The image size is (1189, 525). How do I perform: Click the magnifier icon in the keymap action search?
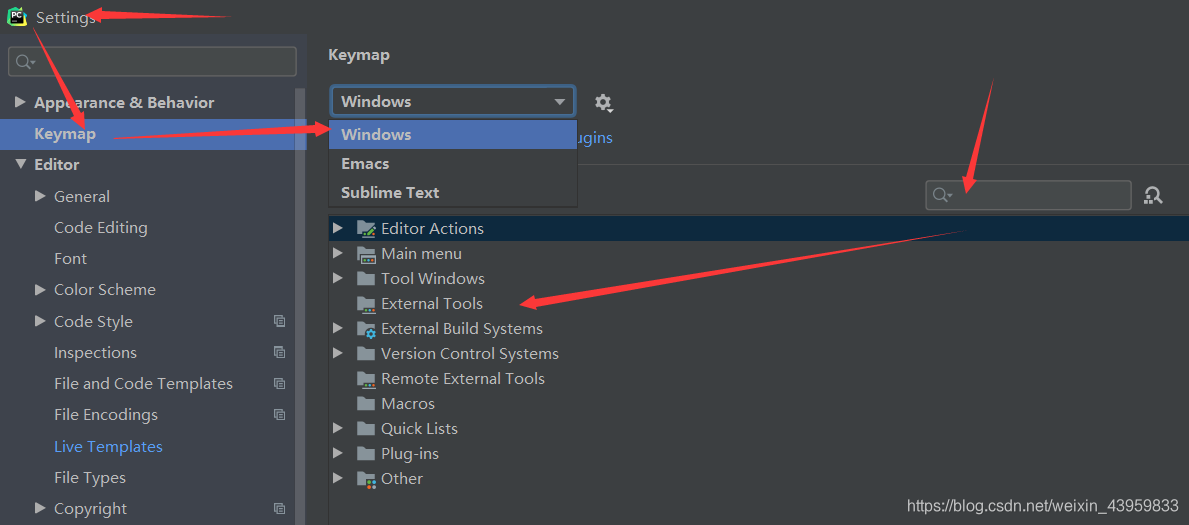click(x=942, y=196)
